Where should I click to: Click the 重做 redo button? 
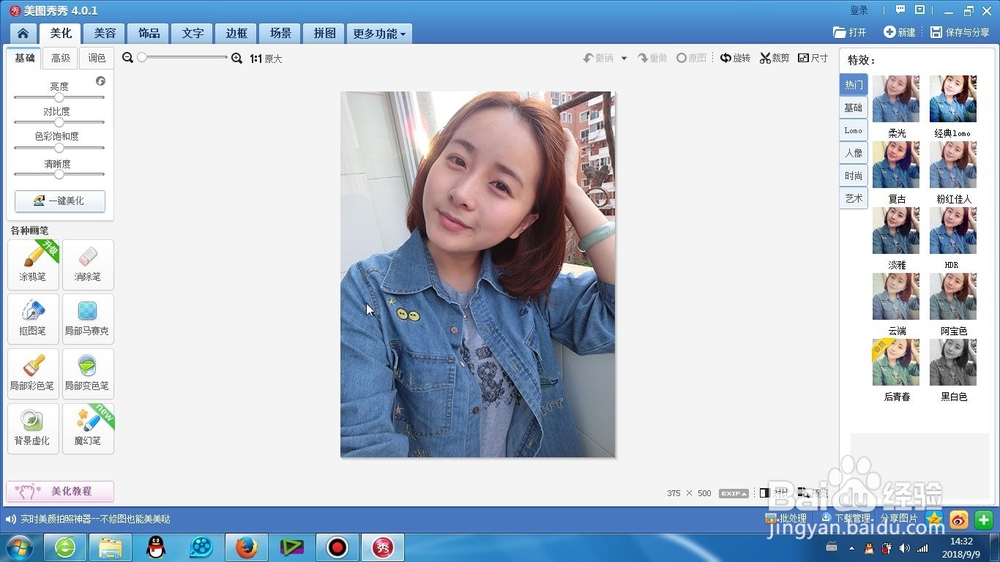point(652,58)
